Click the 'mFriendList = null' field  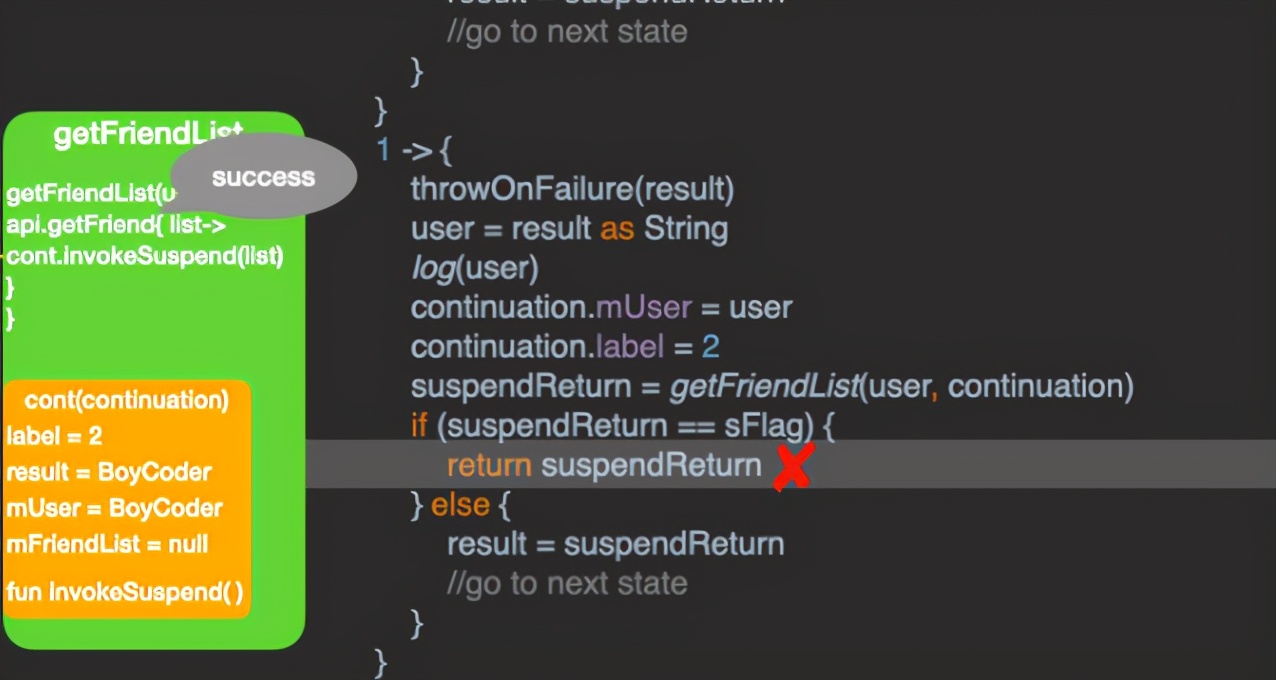coord(107,544)
